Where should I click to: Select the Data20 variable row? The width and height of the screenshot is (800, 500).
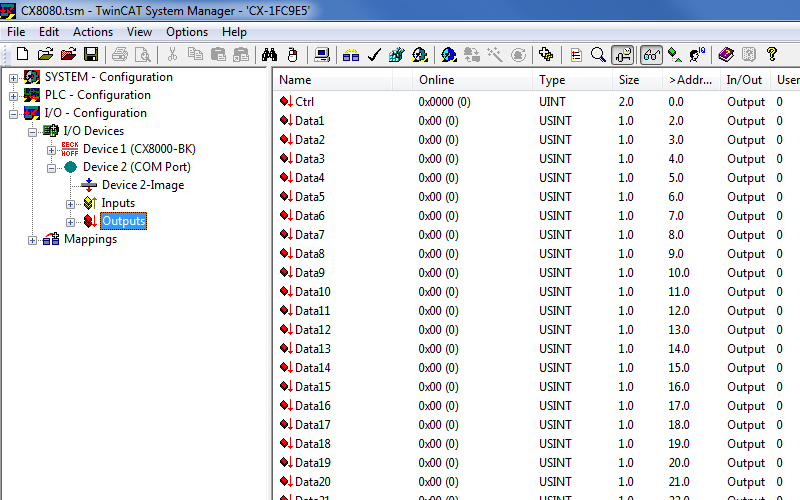[x=536, y=481]
